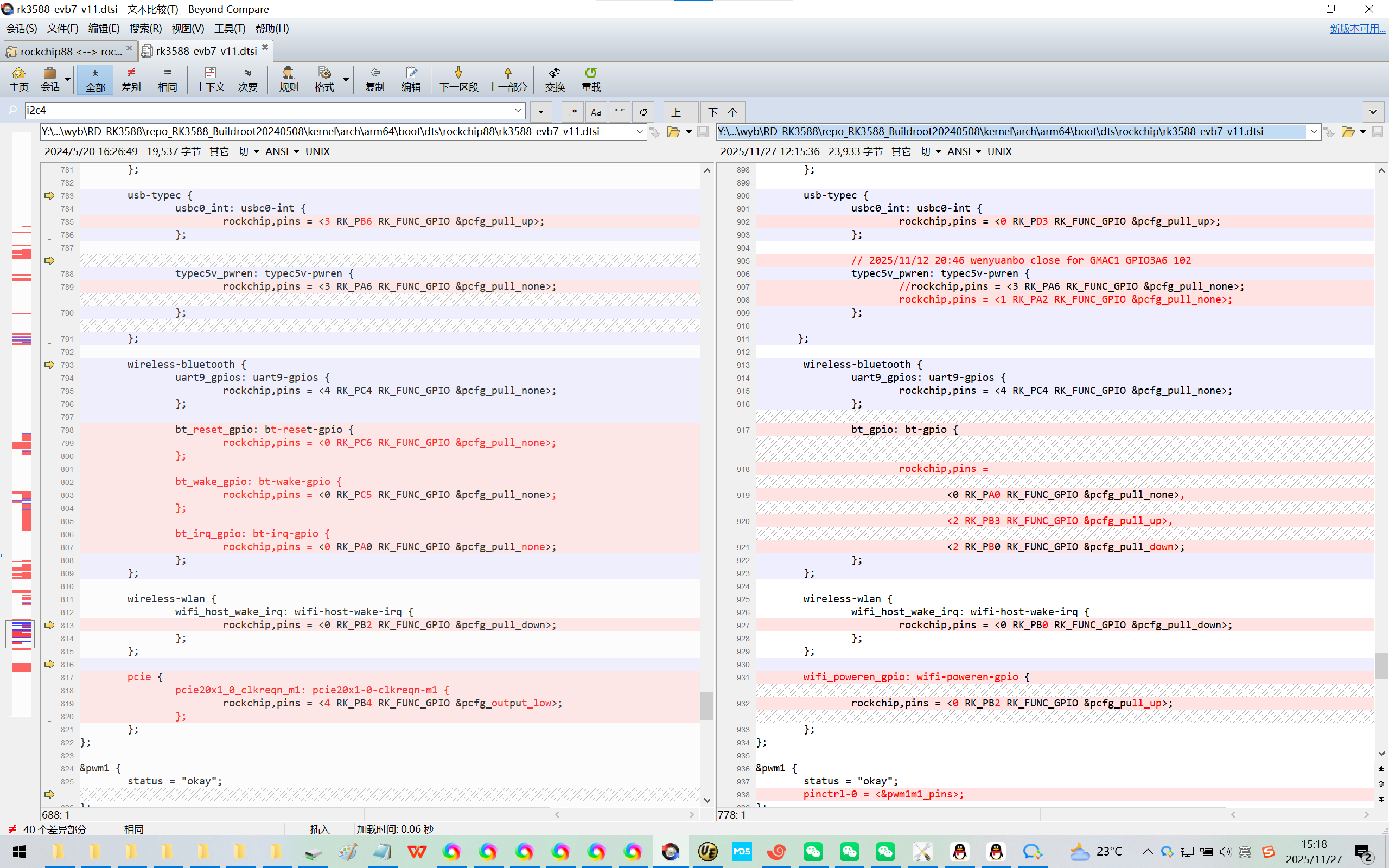Expand the 格式 (Format) dropdown arrow
This screenshot has height=868, width=1389.
click(346, 79)
